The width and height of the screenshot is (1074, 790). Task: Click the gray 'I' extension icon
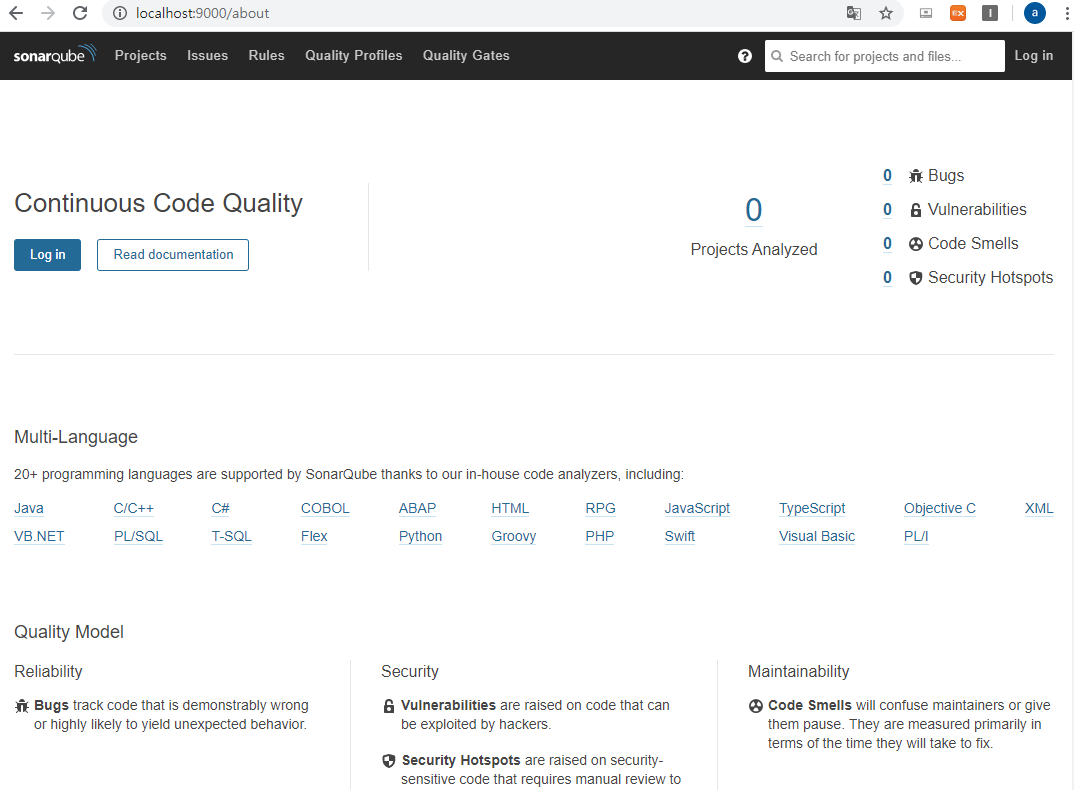click(990, 13)
